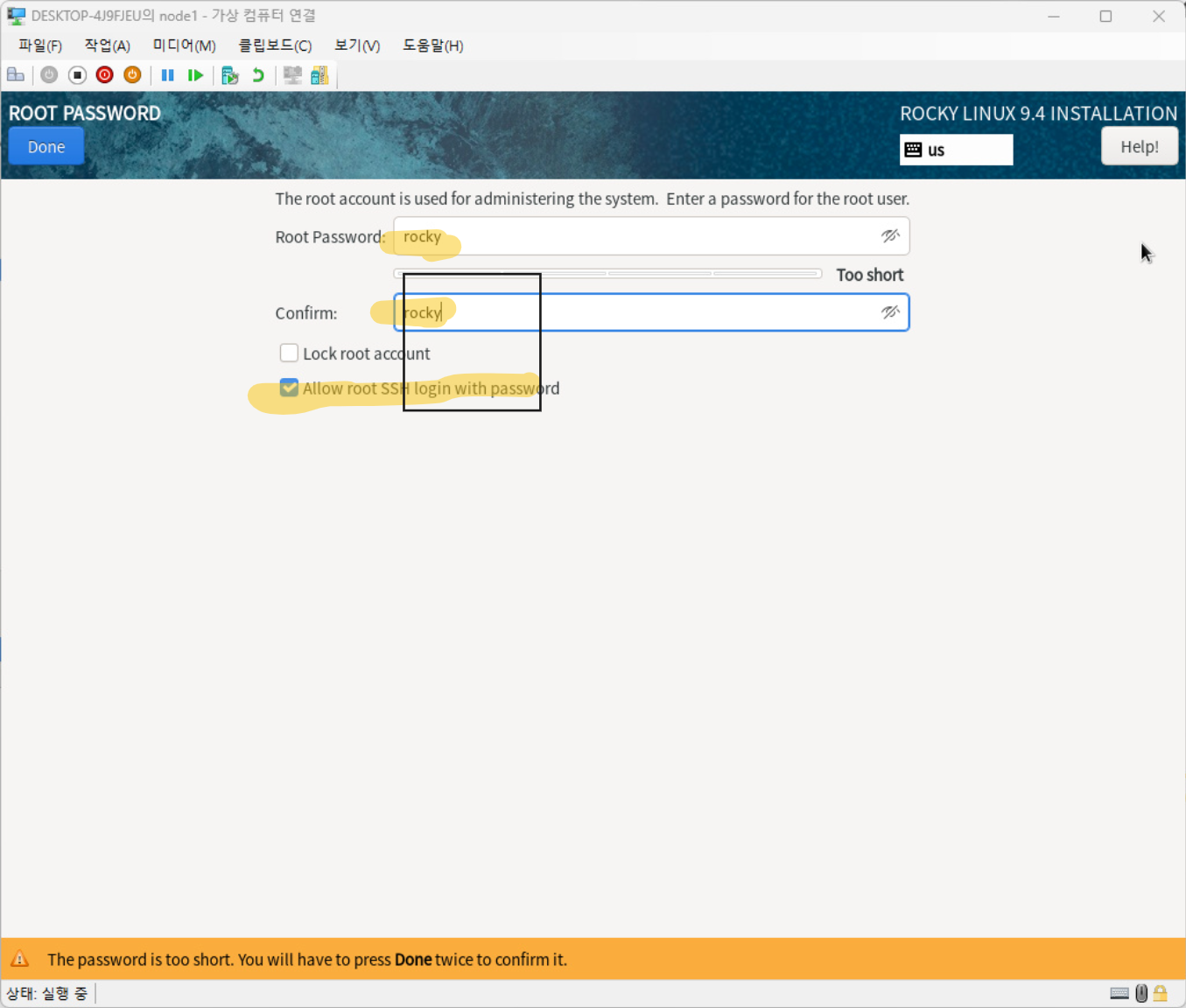Click the warning triangle in the orange bar
The height and width of the screenshot is (1008, 1186).
coord(19,959)
